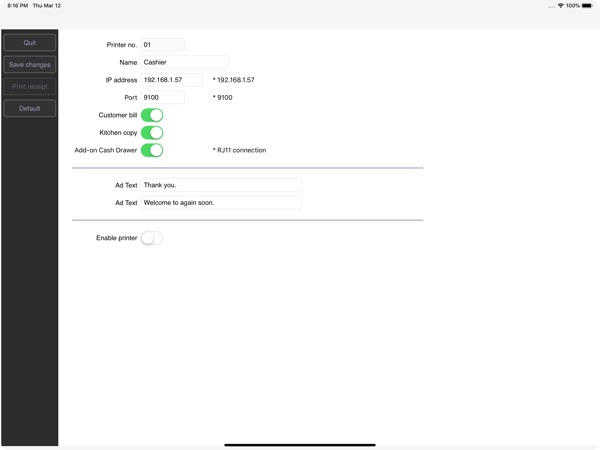Image resolution: width=600 pixels, height=450 pixels.
Task: Focus the IP address input field
Action: pyautogui.click(x=171, y=80)
